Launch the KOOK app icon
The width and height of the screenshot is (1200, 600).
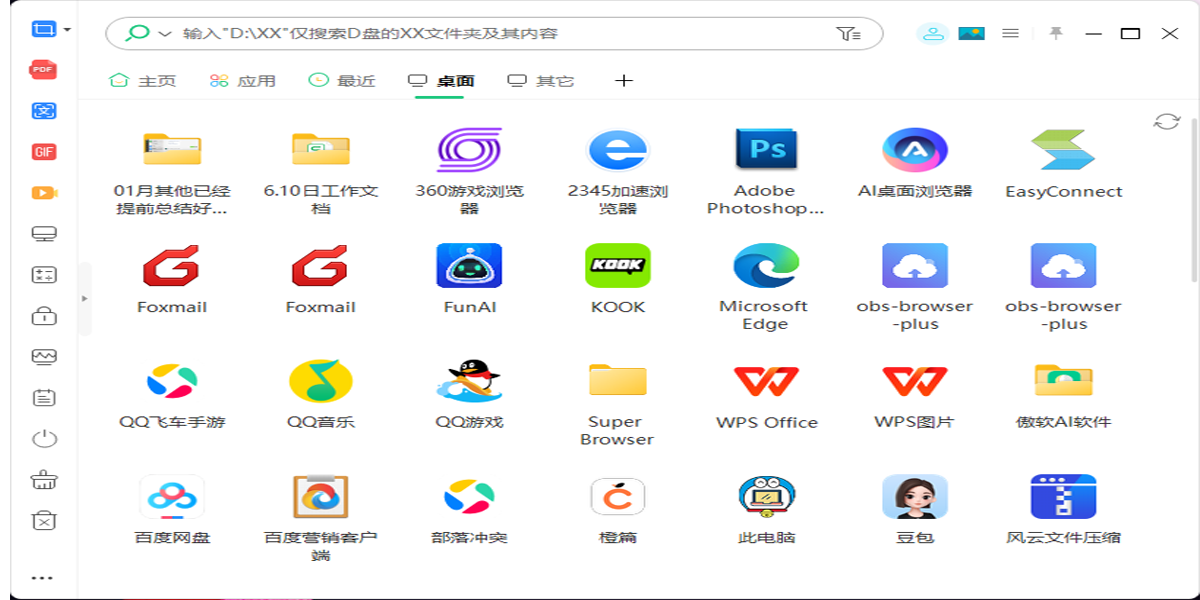click(617, 266)
